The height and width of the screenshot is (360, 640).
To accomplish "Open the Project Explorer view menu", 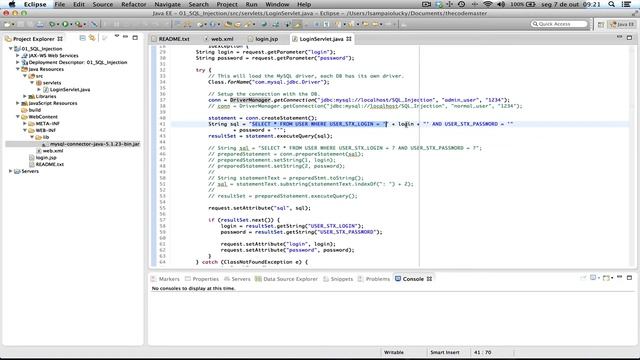I will 117,37.
